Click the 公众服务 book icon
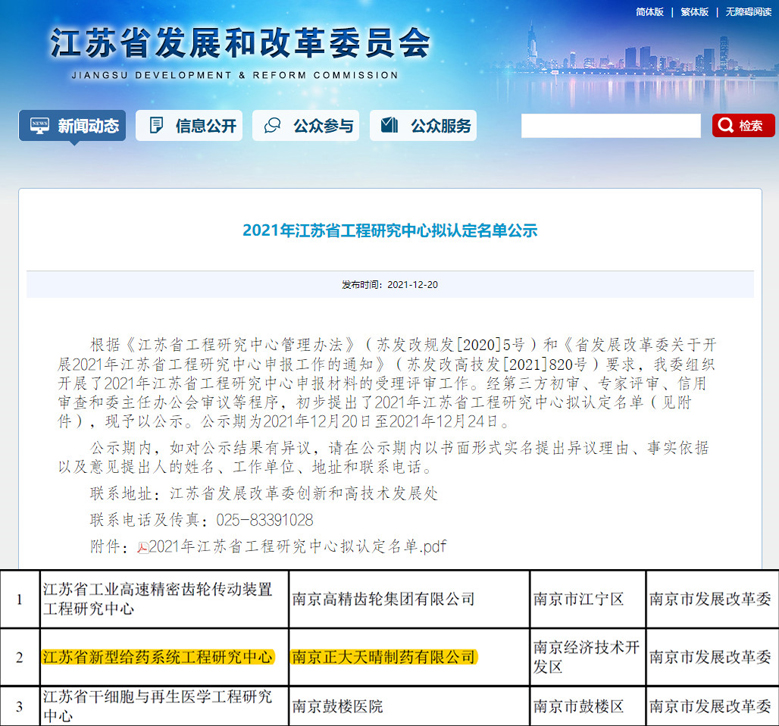 [390, 126]
